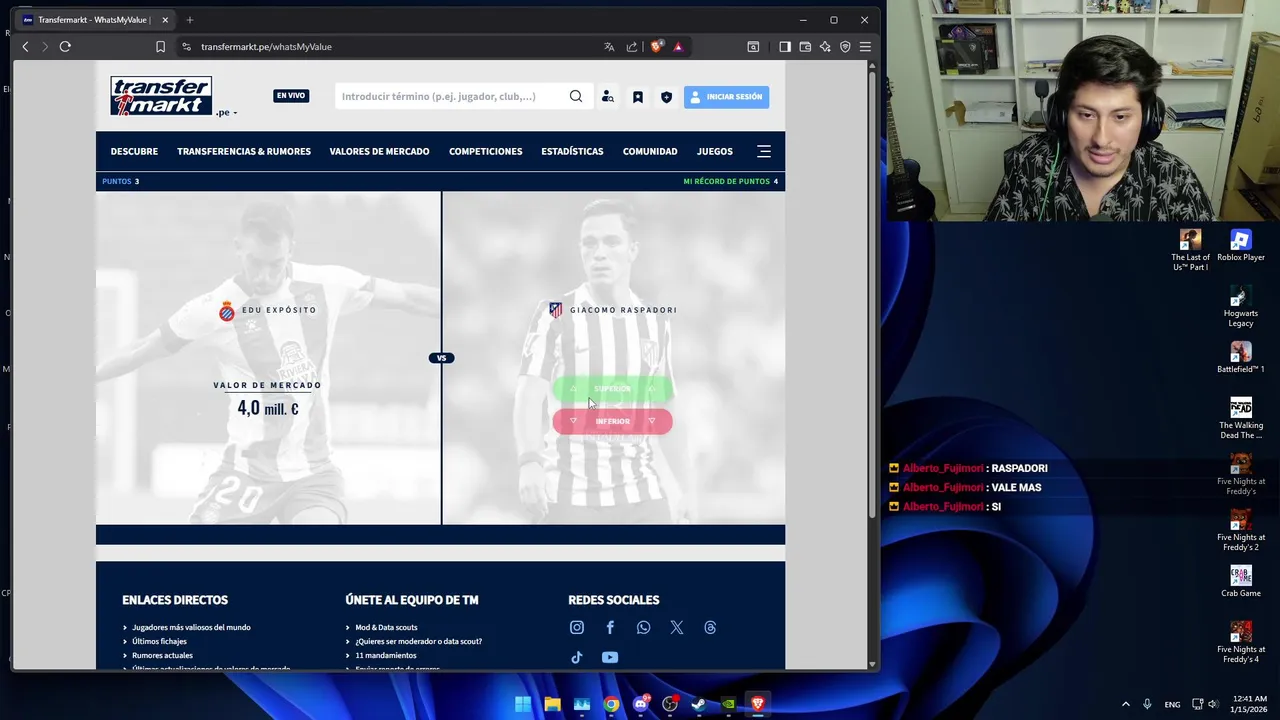Open the detailed person search icon
Image resolution: width=1280 pixels, height=720 pixels.
pyautogui.click(x=607, y=97)
